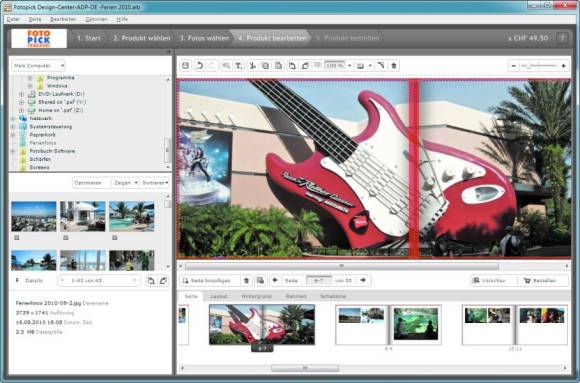This screenshot has height=383, width=580.
Task: Open the Zeigen dropdown
Action: pos(125,183)
